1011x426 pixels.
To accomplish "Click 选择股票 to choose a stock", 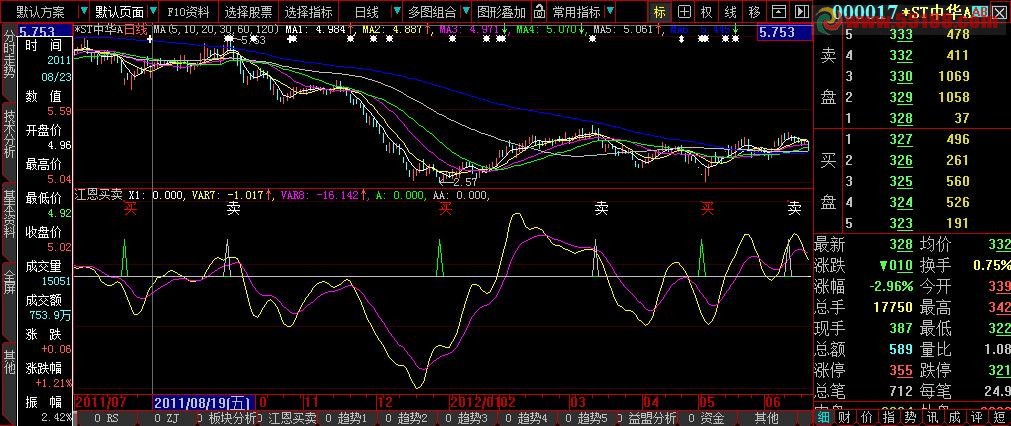I will (x=249, y=12).
